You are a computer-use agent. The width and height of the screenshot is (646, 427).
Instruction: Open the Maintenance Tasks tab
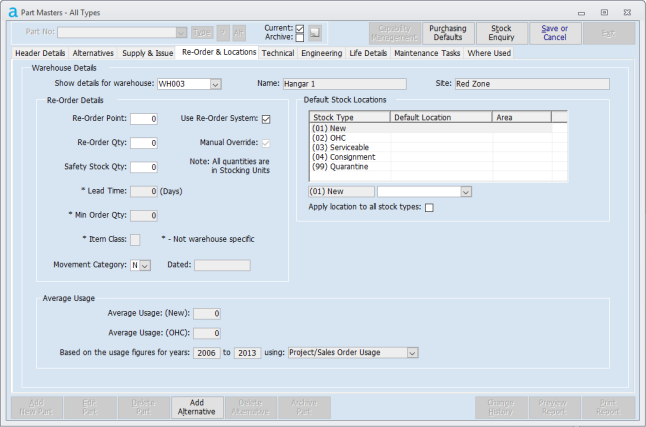[427, 52]
